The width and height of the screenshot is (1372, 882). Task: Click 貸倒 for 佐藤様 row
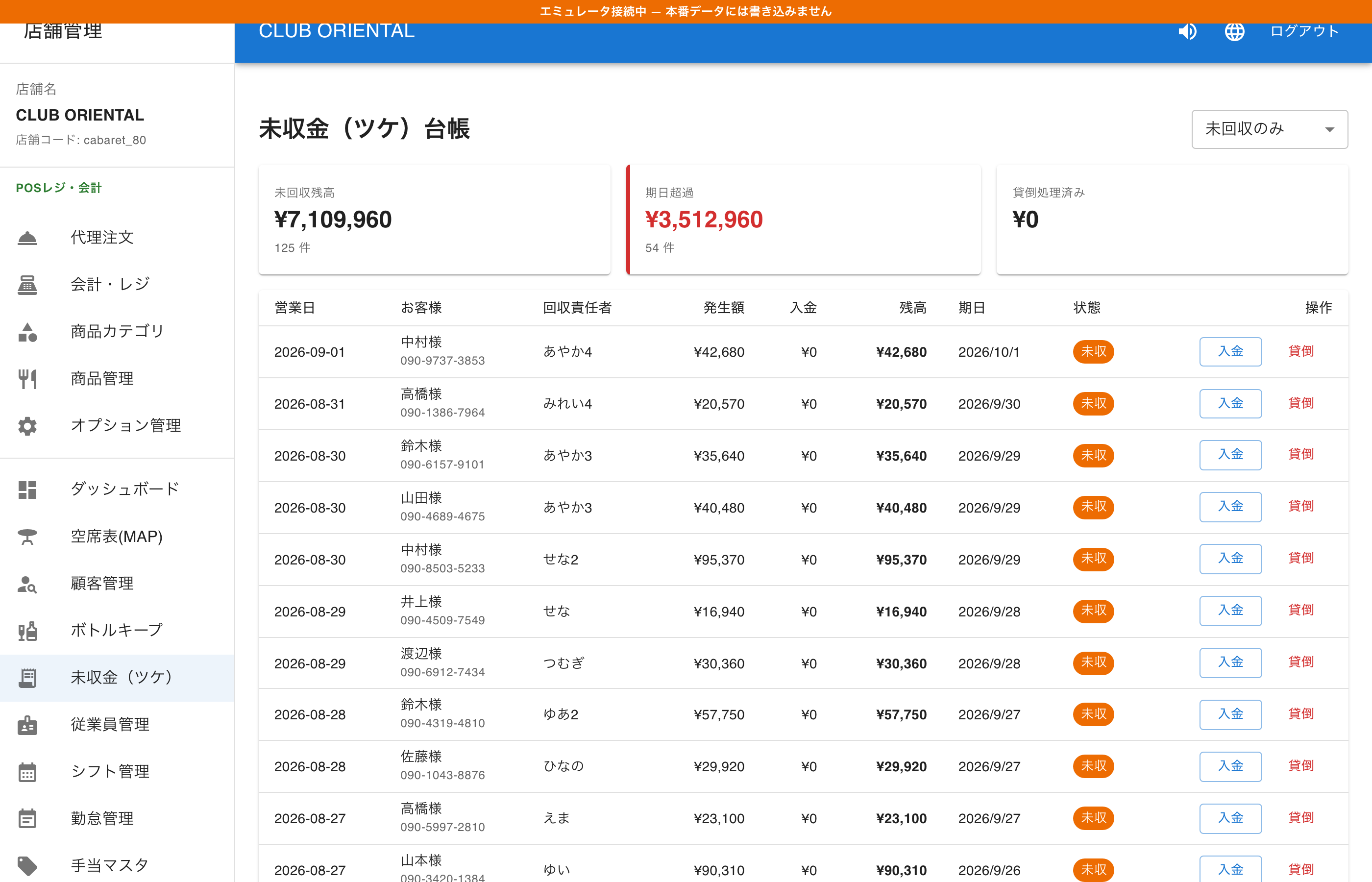[1300, 766]
